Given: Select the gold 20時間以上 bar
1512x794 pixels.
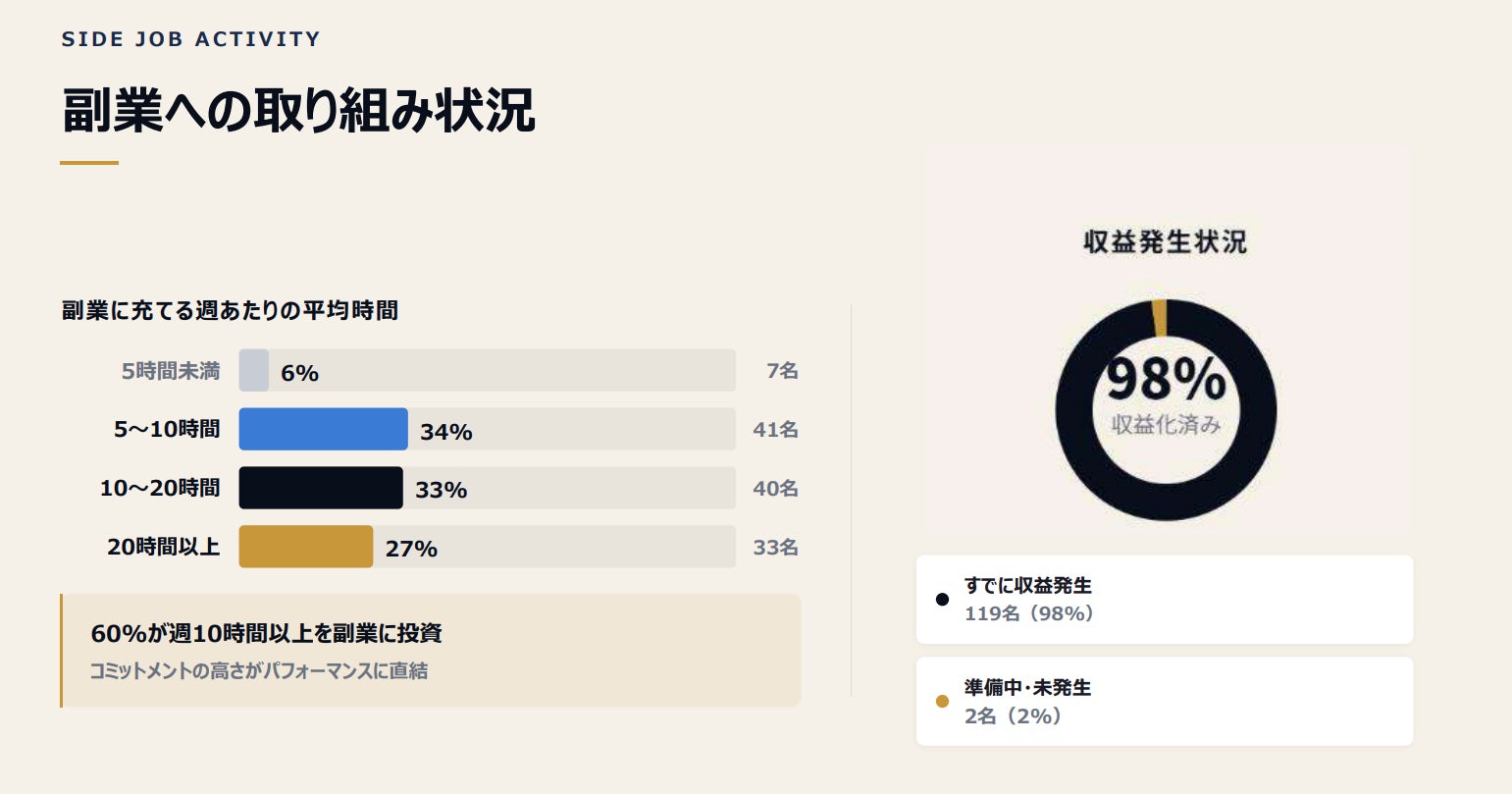Looking at the screenshot, I should click(x=305, y=547).
